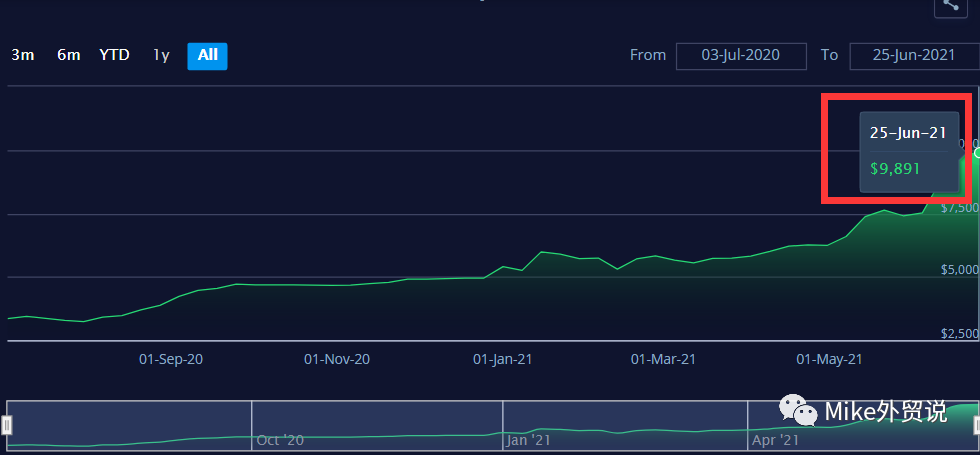
Task: Select the 6m time range
Action: [69, 55]
